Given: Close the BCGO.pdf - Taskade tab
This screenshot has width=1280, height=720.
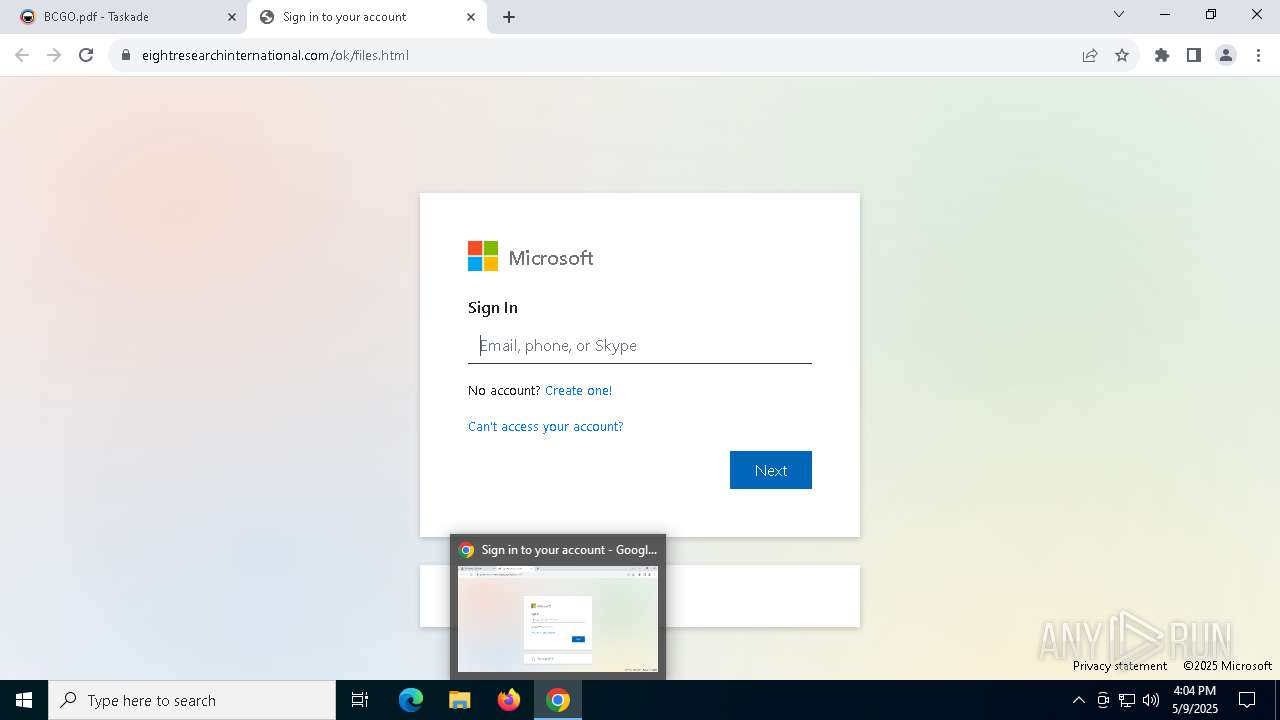Looking at the screenshot, I should (x=232, y=17).
